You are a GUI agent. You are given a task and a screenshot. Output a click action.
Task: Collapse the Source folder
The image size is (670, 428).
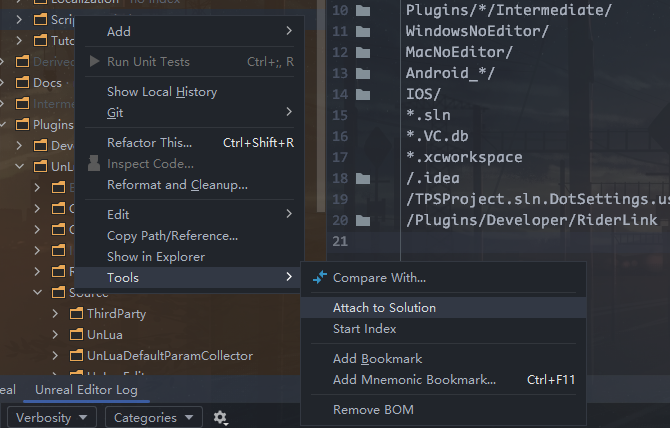(x=38, y=293)
